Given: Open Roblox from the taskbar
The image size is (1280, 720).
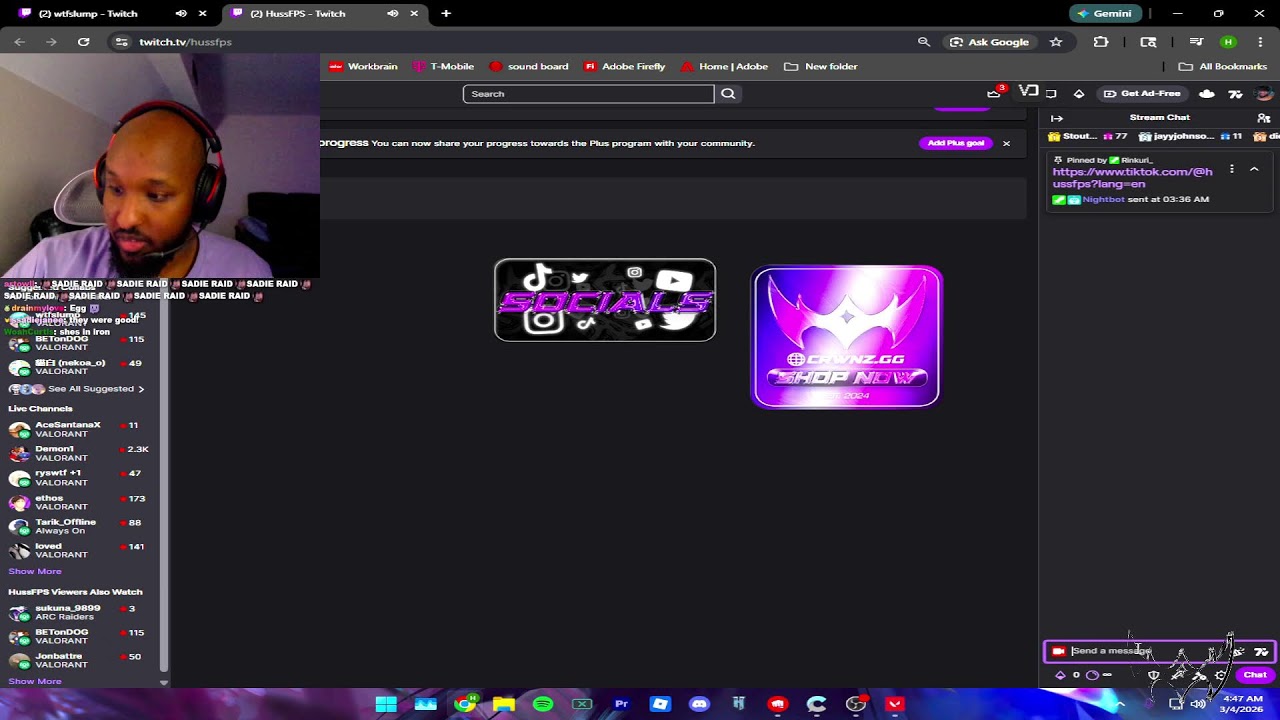Looking at the screenshot, I should pyautogui.click(x=660, y=704).
